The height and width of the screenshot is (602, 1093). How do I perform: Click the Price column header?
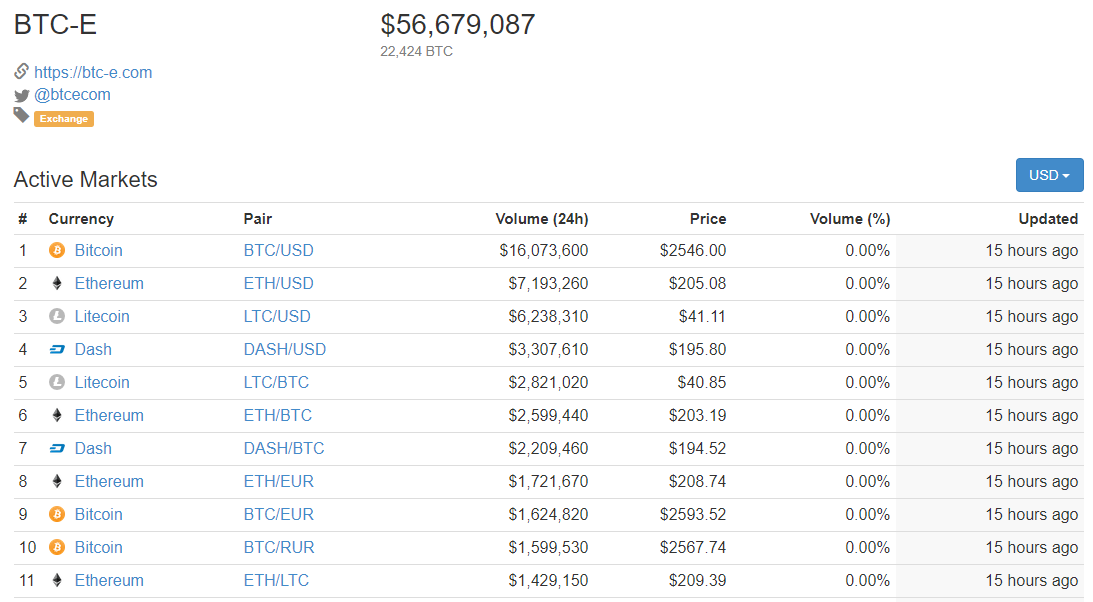(708, 219)
